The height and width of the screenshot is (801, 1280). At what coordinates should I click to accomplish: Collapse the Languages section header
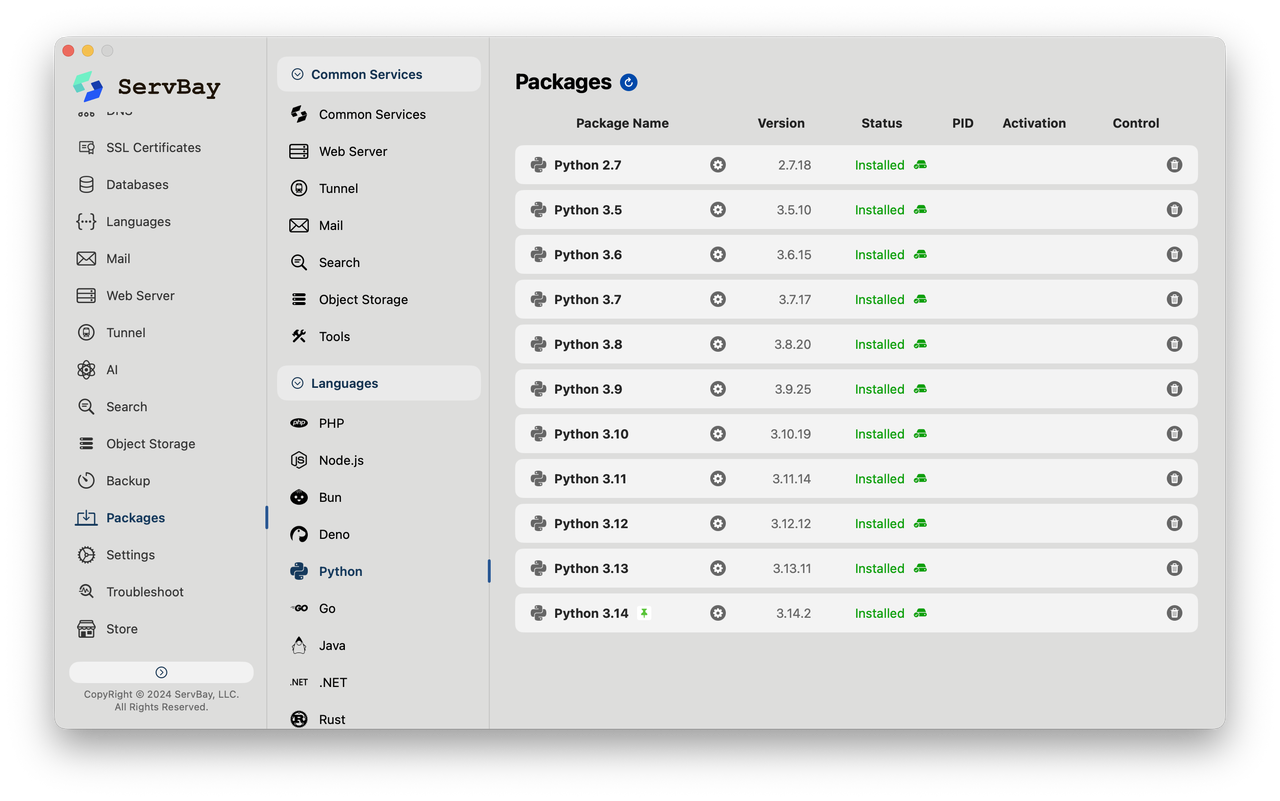(297, 383)
